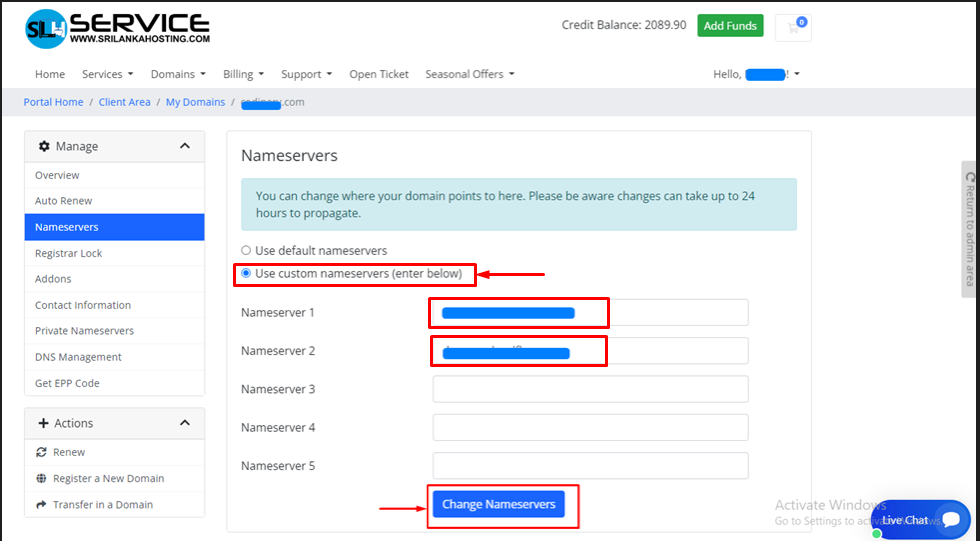Click the SLH Service logo
980x541 pixels.
(118, 29)
